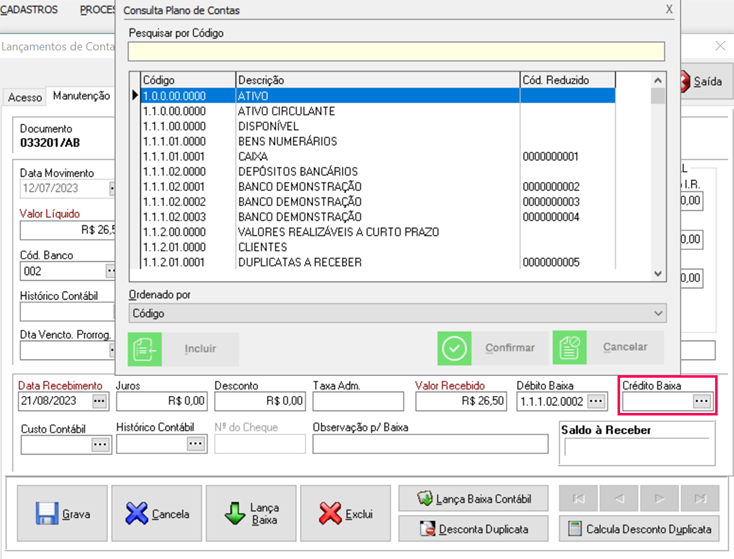Image resolution: width=734 pixels, height=559 pixels.
Task: Click the Exclui red X button
Action: (345, 514)
